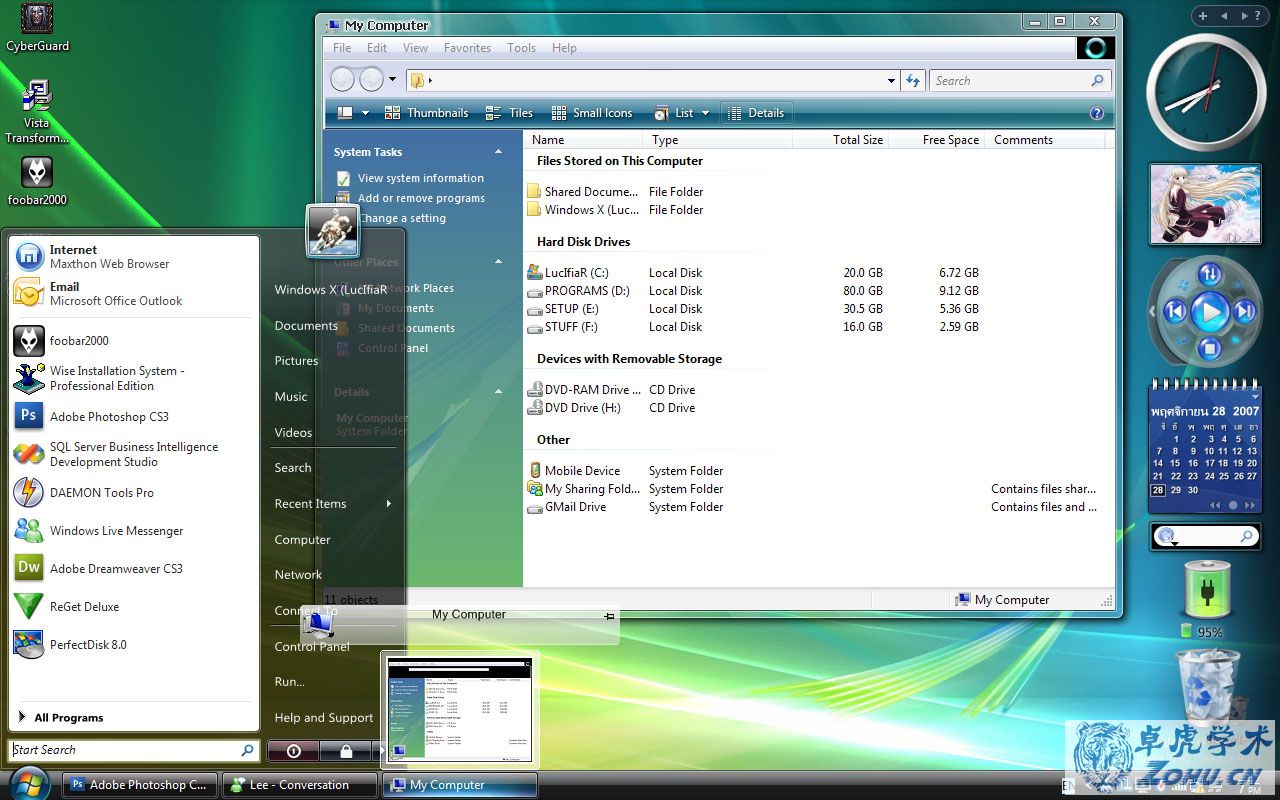Screen dimensions: 1280x800
Task: Open SQL Server Business Intelligence Development Studio
Action: 133,454
